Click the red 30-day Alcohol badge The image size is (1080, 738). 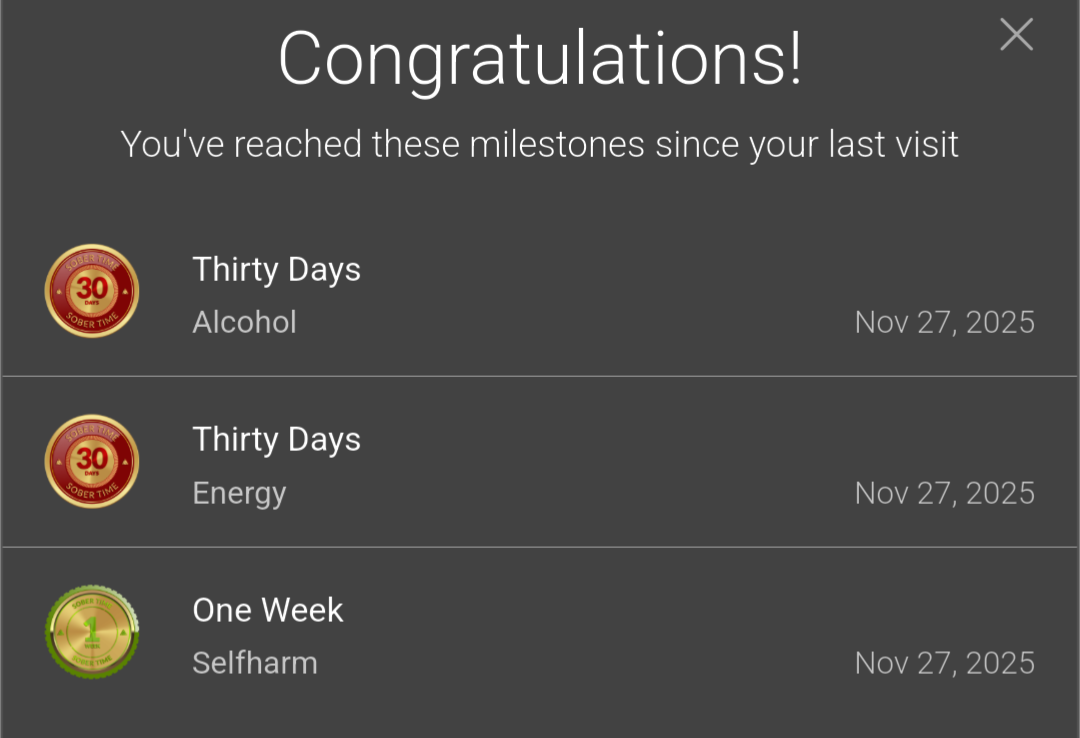tap(92, 291)
